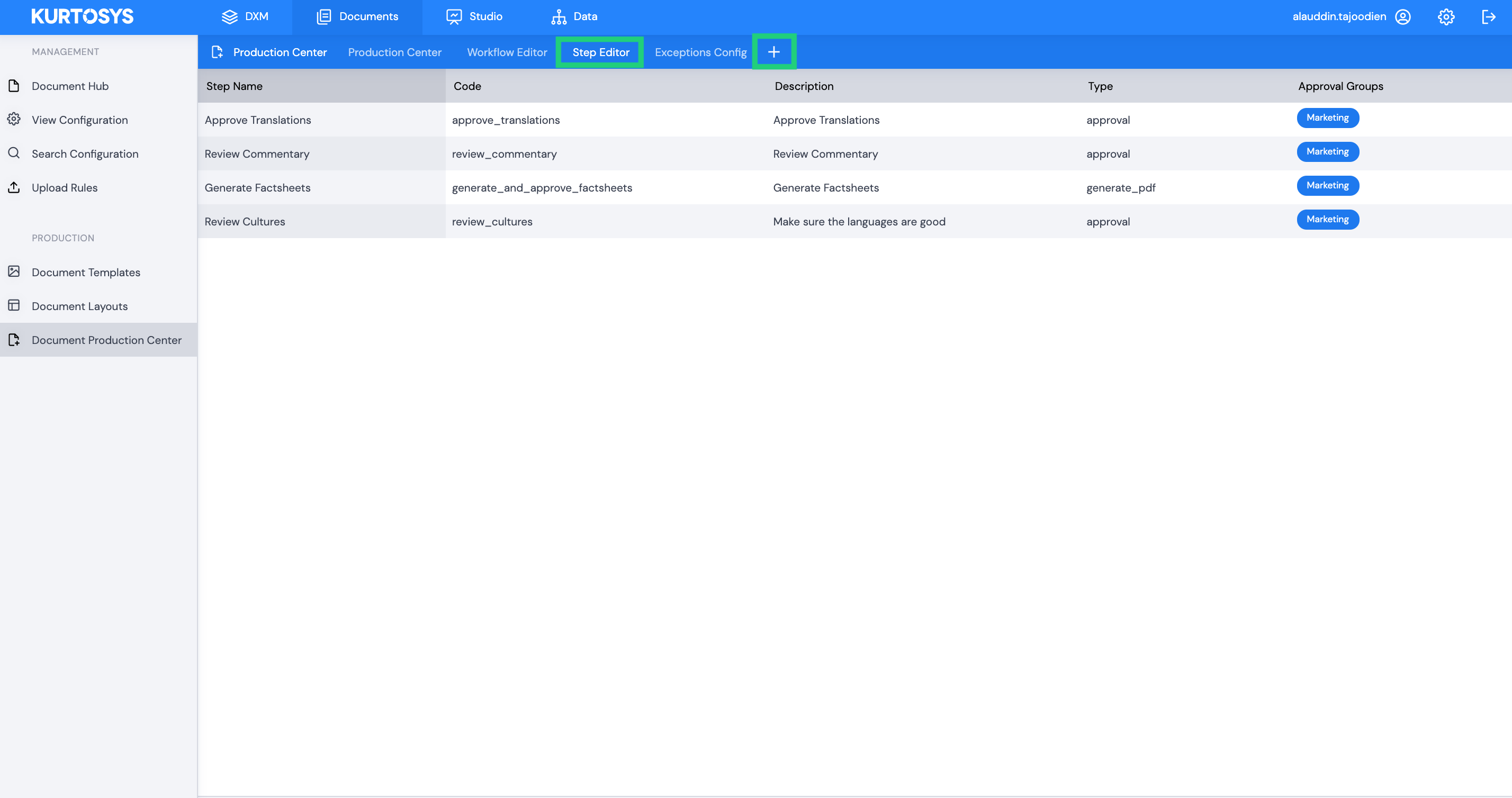Click the Production Center section title
The width and height of the screenshot is (1512, 798).
(280, 52)
